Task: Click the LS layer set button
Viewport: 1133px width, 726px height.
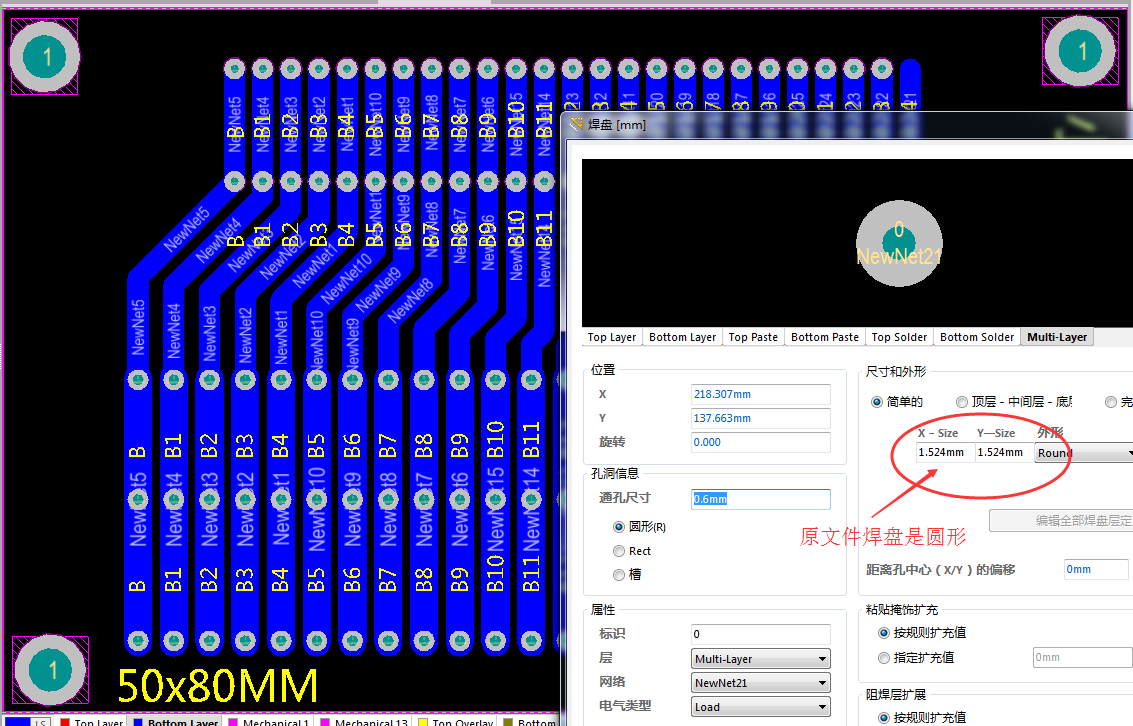Action: coord(39,721)
